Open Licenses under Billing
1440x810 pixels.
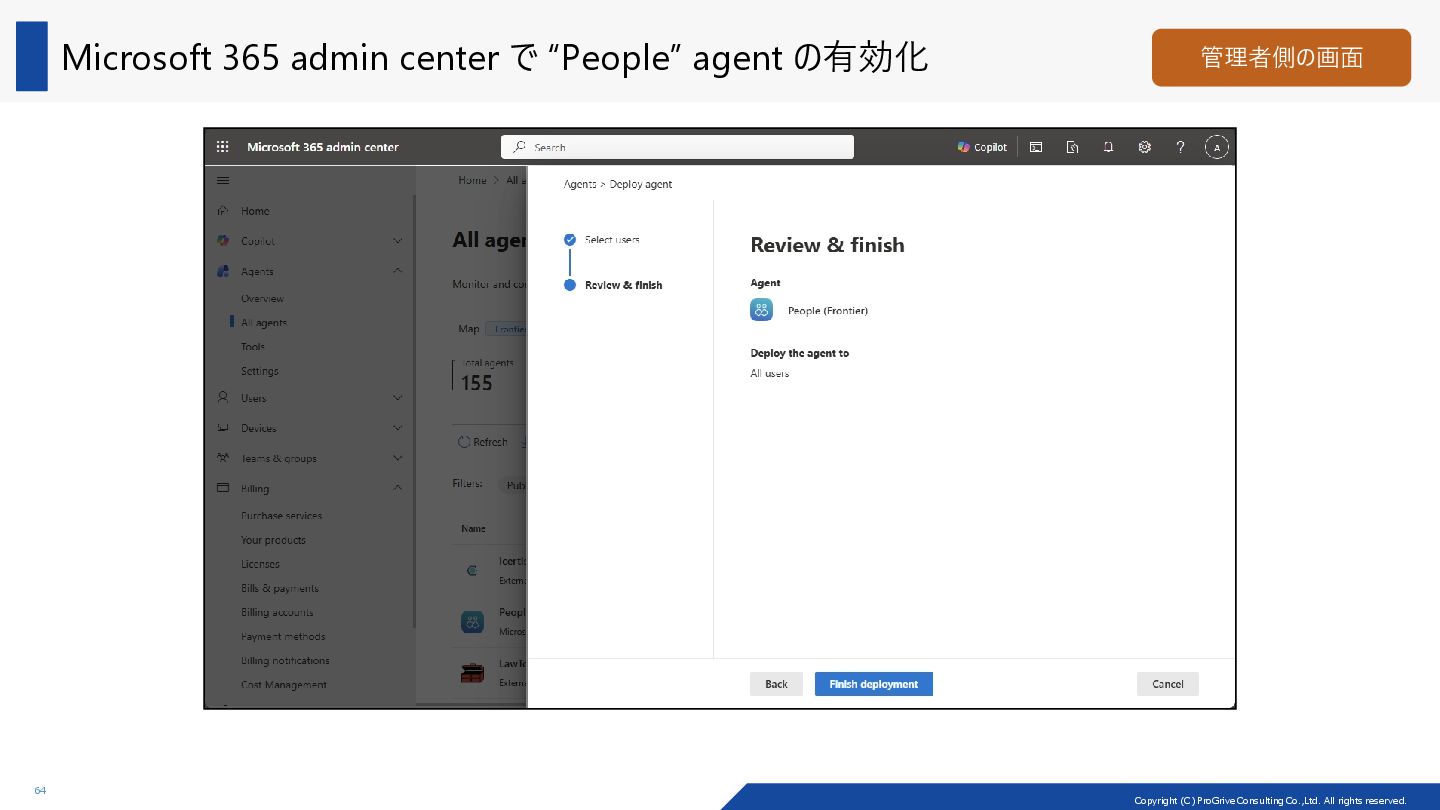[260, 564]
